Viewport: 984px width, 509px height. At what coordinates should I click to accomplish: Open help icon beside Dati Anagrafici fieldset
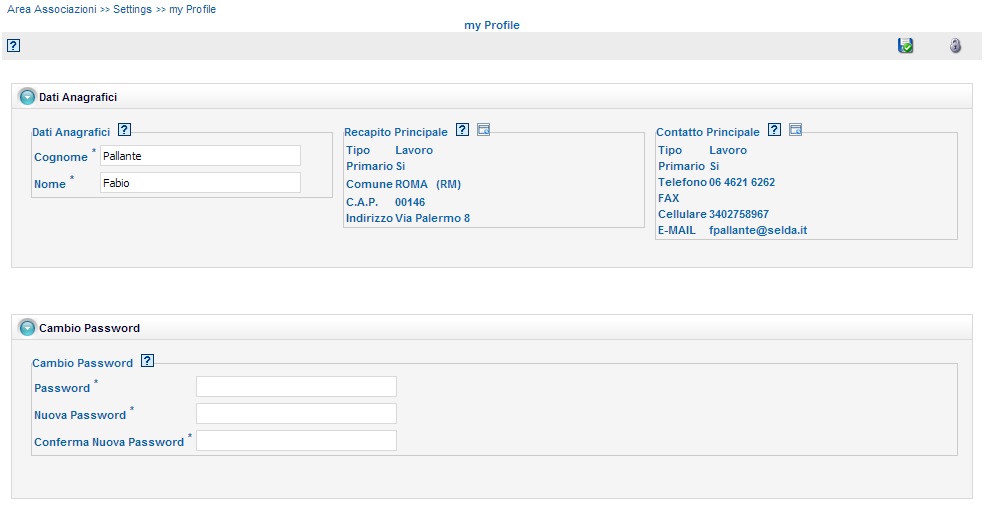point(124,129)
